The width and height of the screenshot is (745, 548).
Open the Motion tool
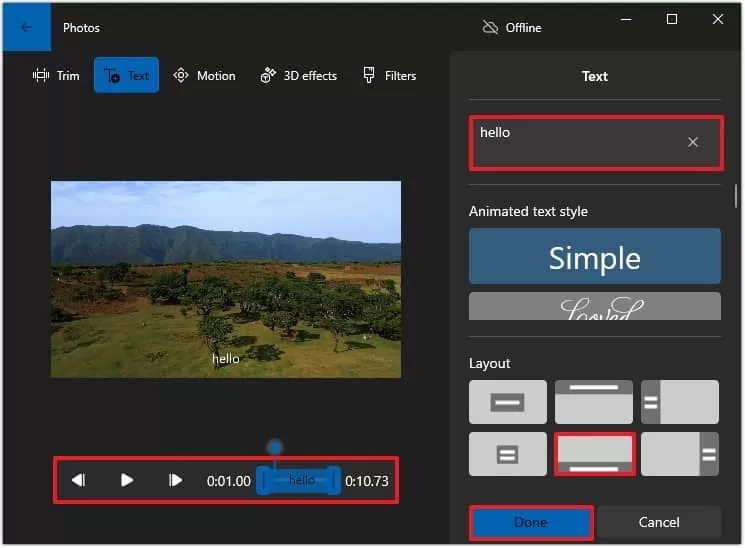point(204,76)
